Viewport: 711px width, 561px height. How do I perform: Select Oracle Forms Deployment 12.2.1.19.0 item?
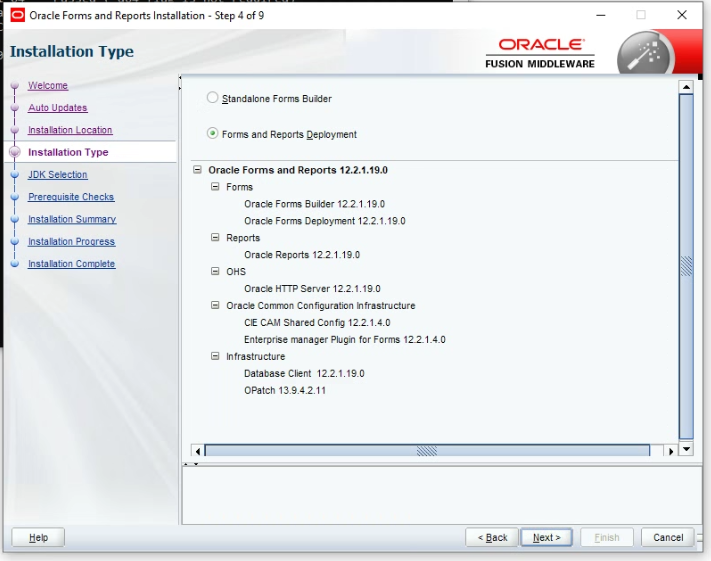[325, 220]
